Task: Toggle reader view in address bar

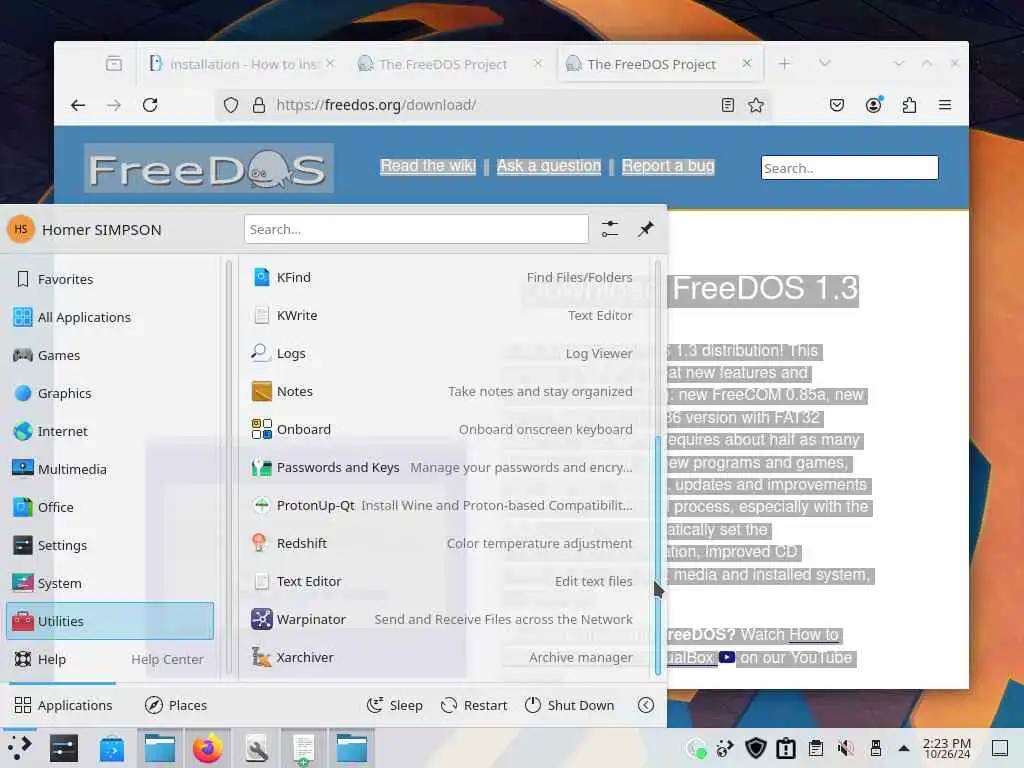Action: click(x=728, y=105)
